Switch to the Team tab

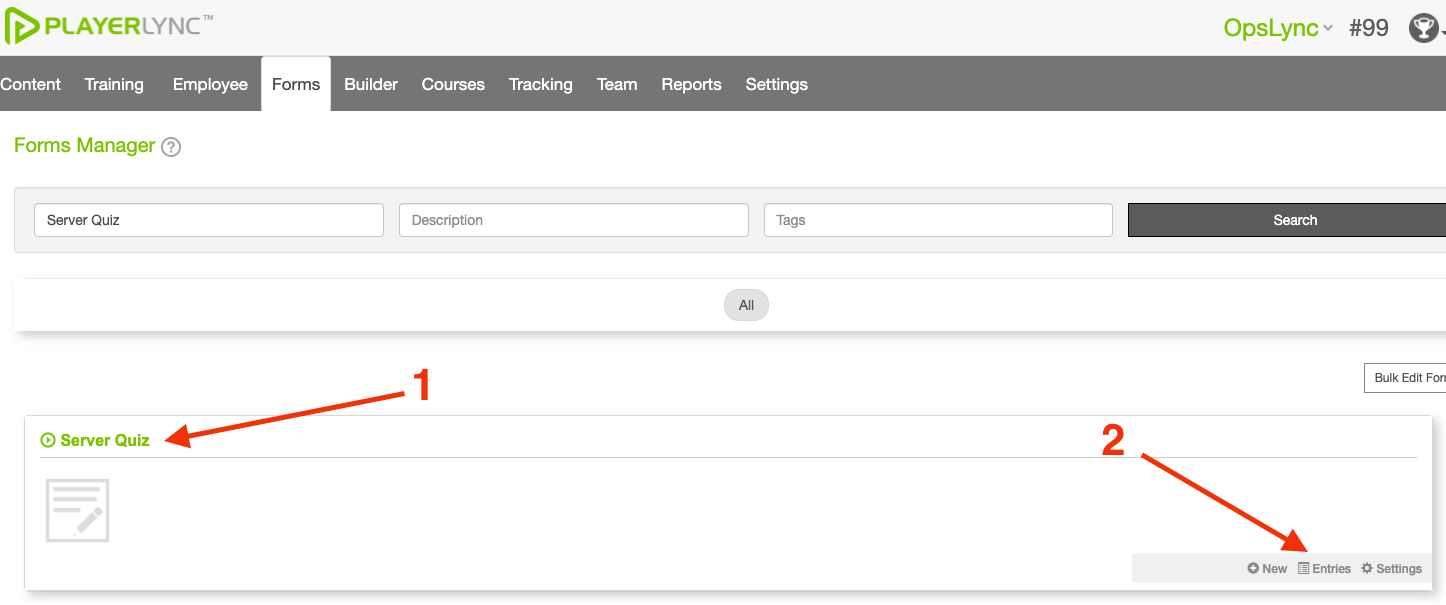(x=617, y=84)
